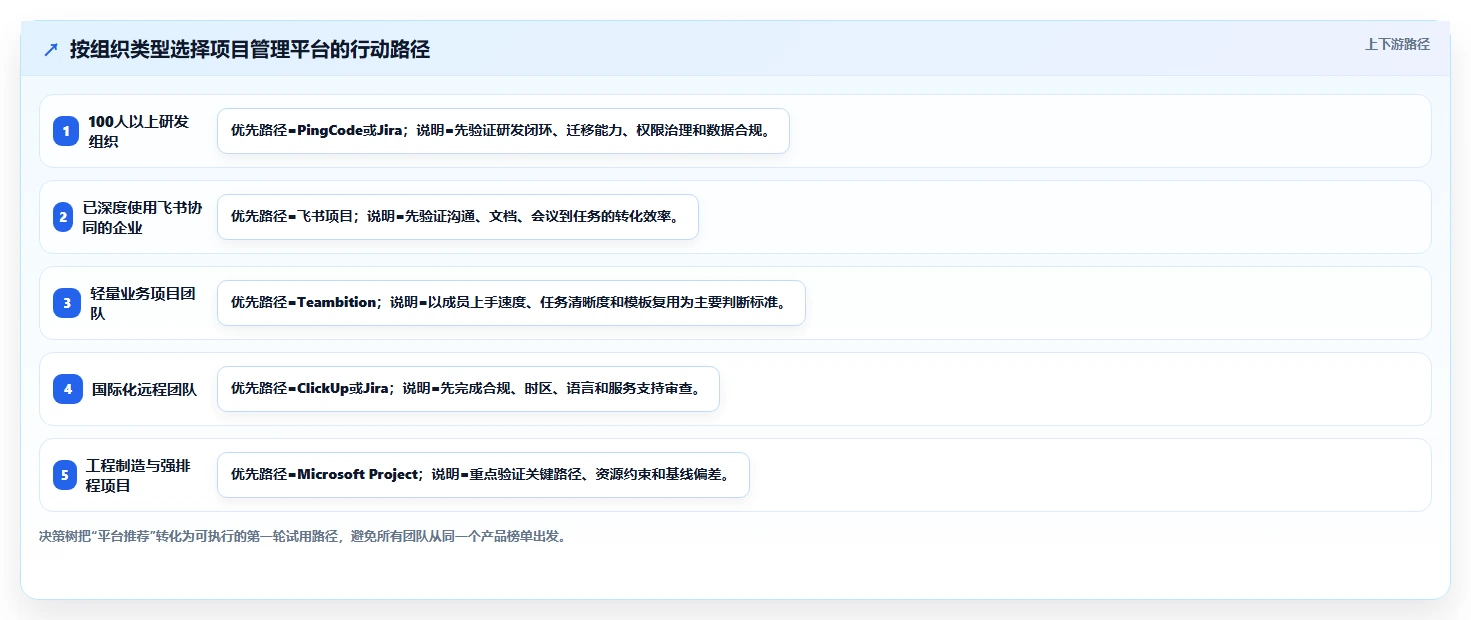Image resolution: width=1471 pixels, height=620 pixels.
Task: Open the Teambition recommendation box
Action: coord(511,303)
